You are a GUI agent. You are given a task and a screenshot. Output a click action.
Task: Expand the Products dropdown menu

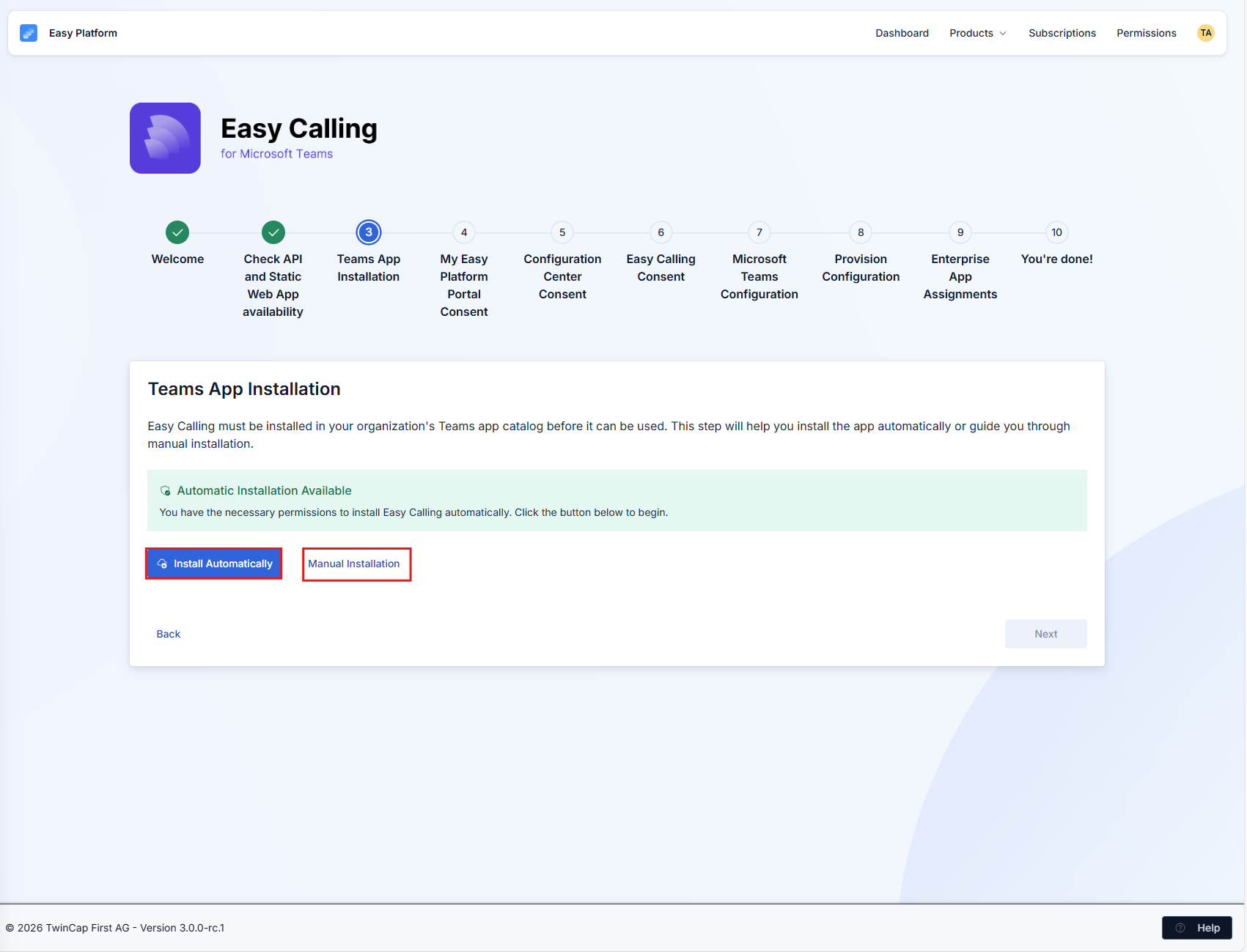pos(978,33)
